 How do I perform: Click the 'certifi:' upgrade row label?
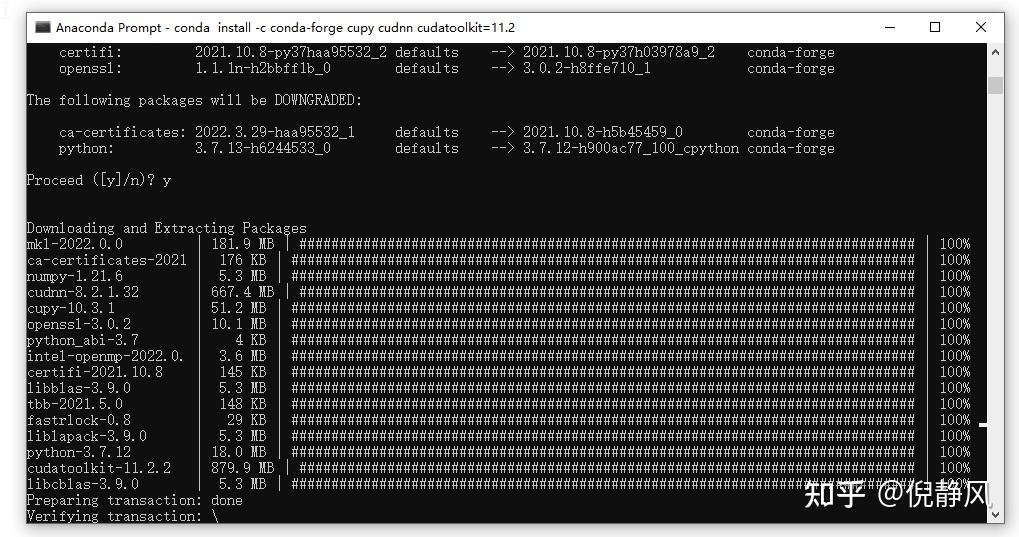click(90, 52)
